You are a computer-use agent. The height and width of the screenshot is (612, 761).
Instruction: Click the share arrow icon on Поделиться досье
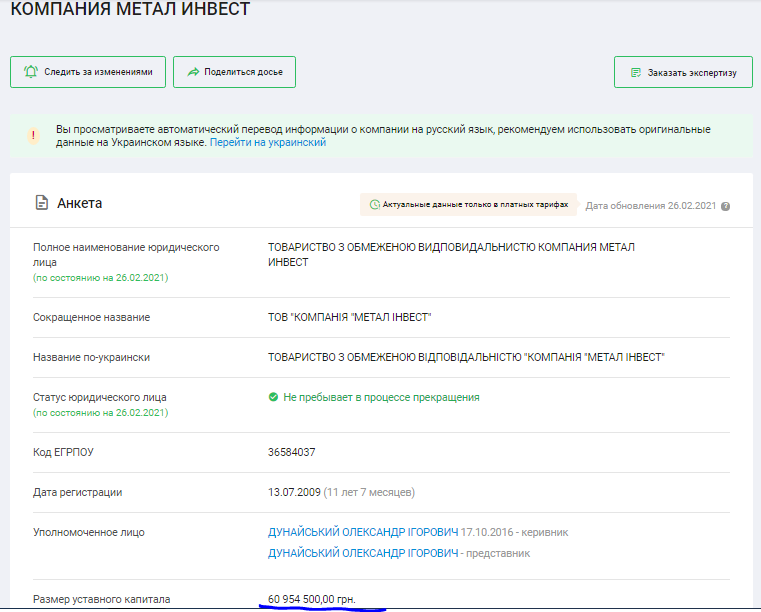click(193, 72)
